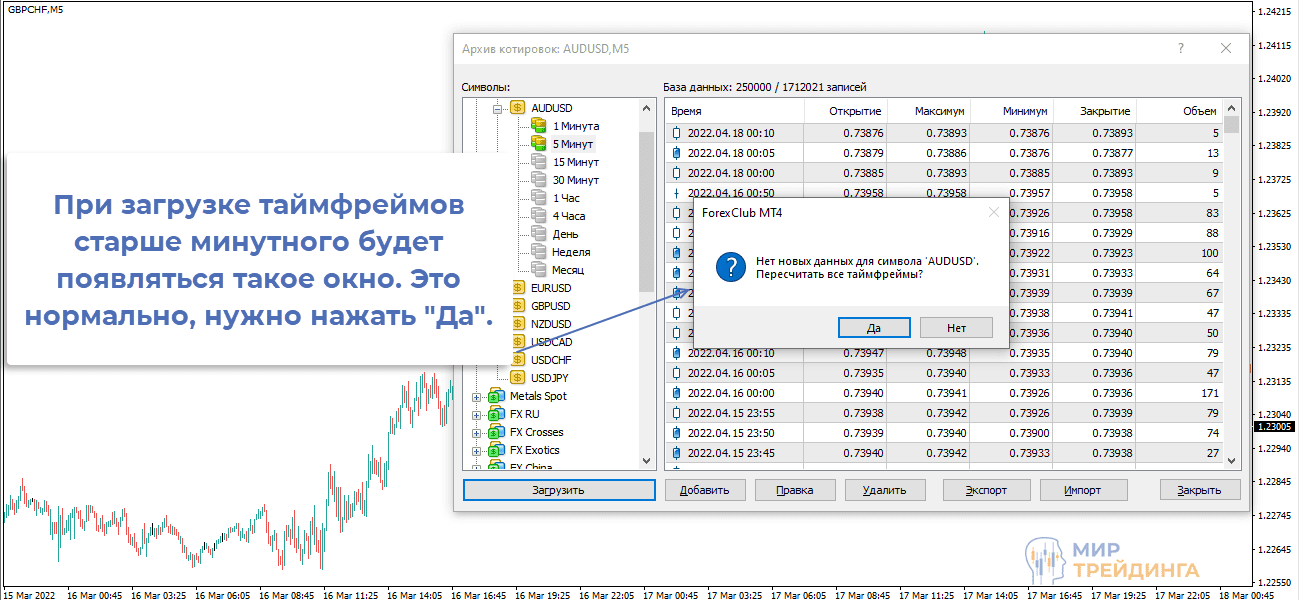Click the EURUSD currency symbol icon
1300x600 pixels.
coord(518,288)
